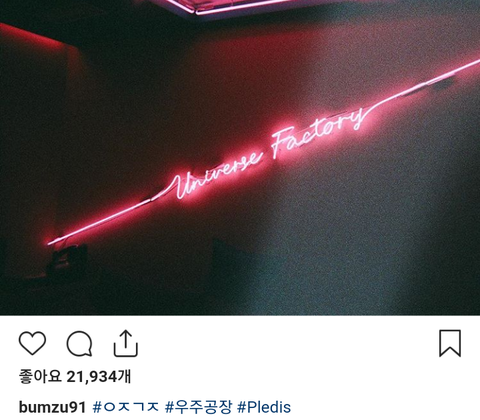Tap the neon word Universe in the photo
The height and width of the screenshot is (420, 480).
[218, 177]
